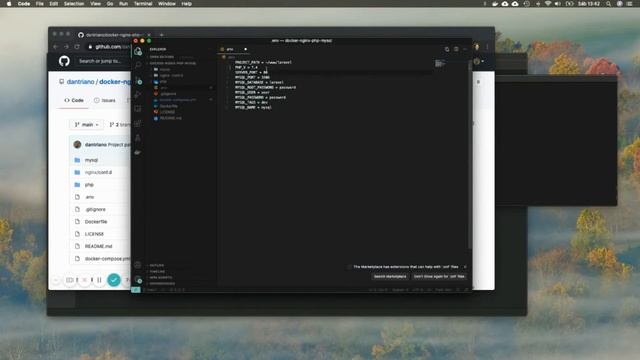Open the Source Control view in VS Code
Screen dimensions: 640x360
(x=138, y=80)
